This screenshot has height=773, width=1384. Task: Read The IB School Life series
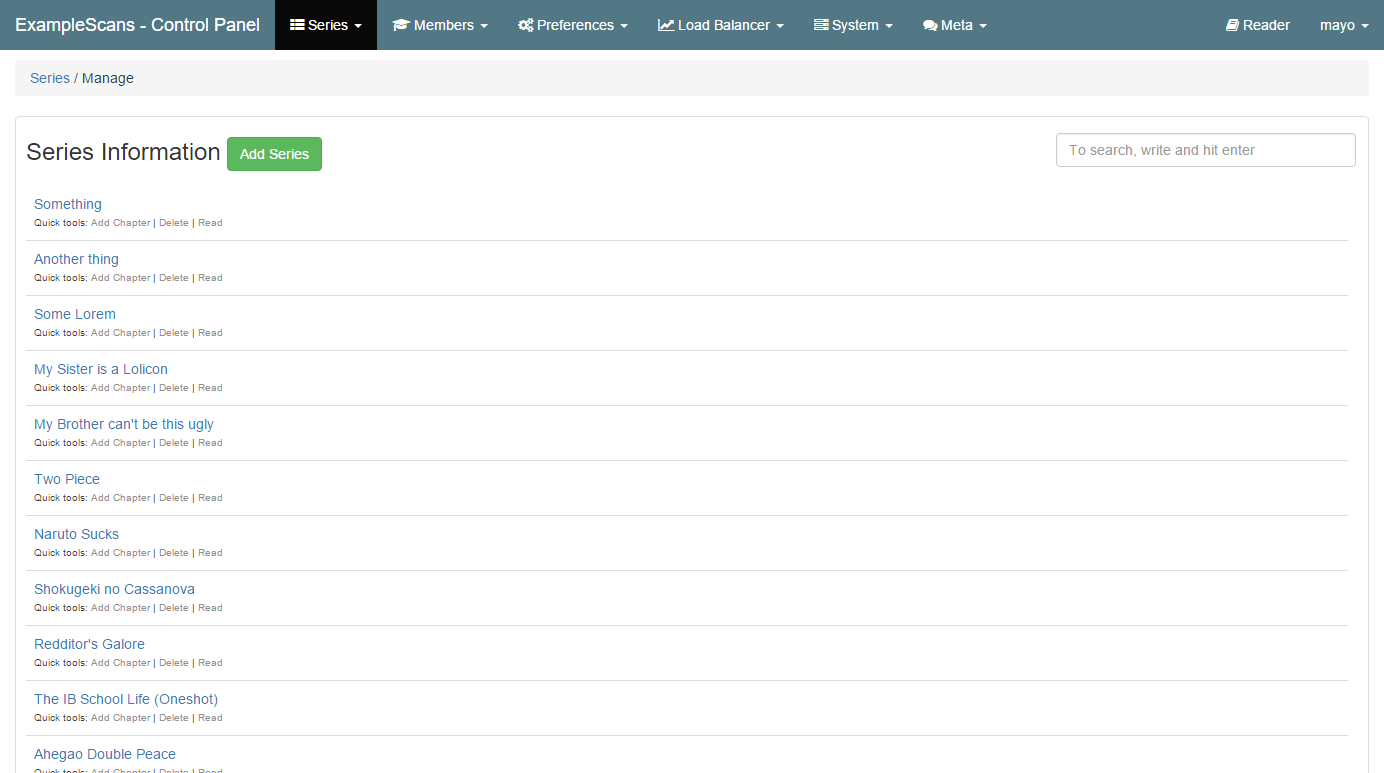point(210,718)
